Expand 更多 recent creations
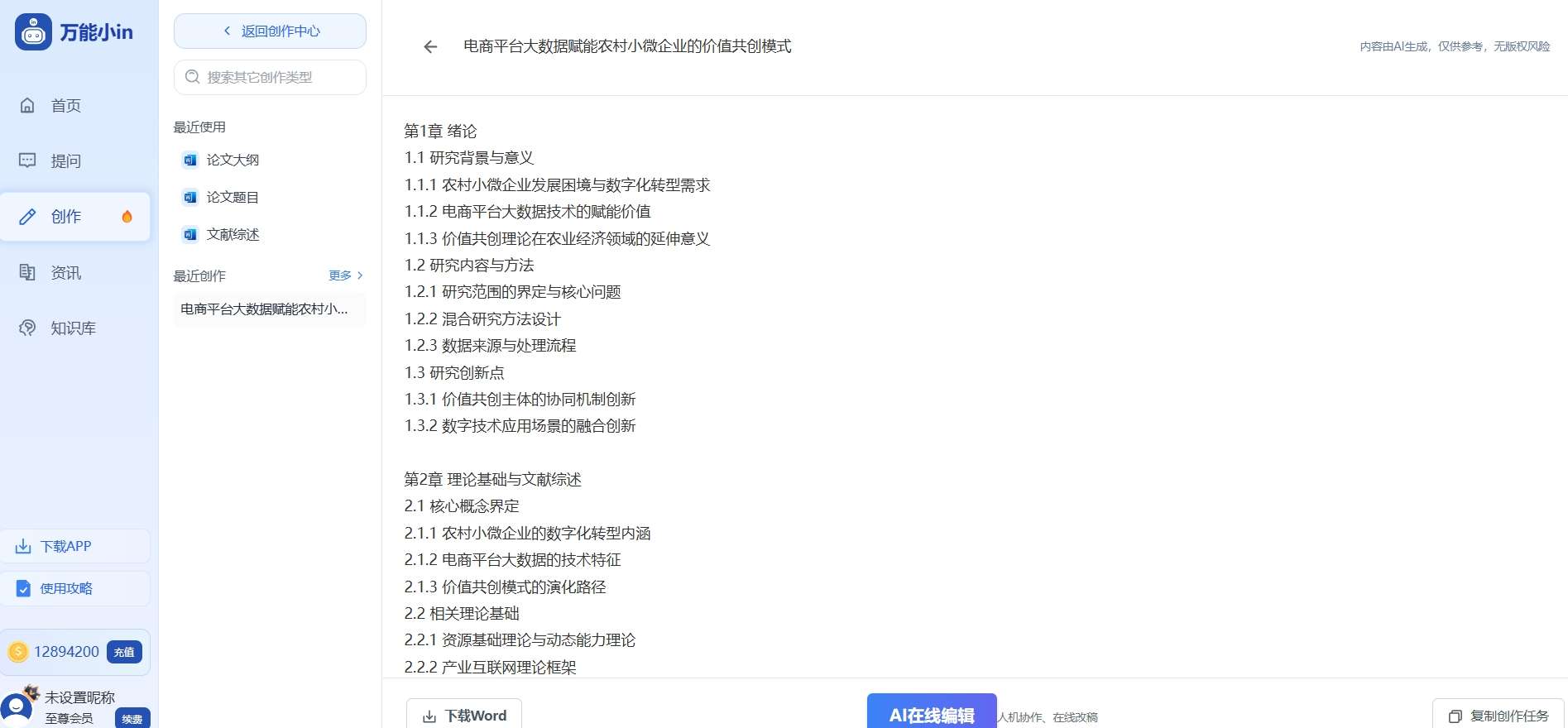Screen dimensions: 1568x728 346,275
